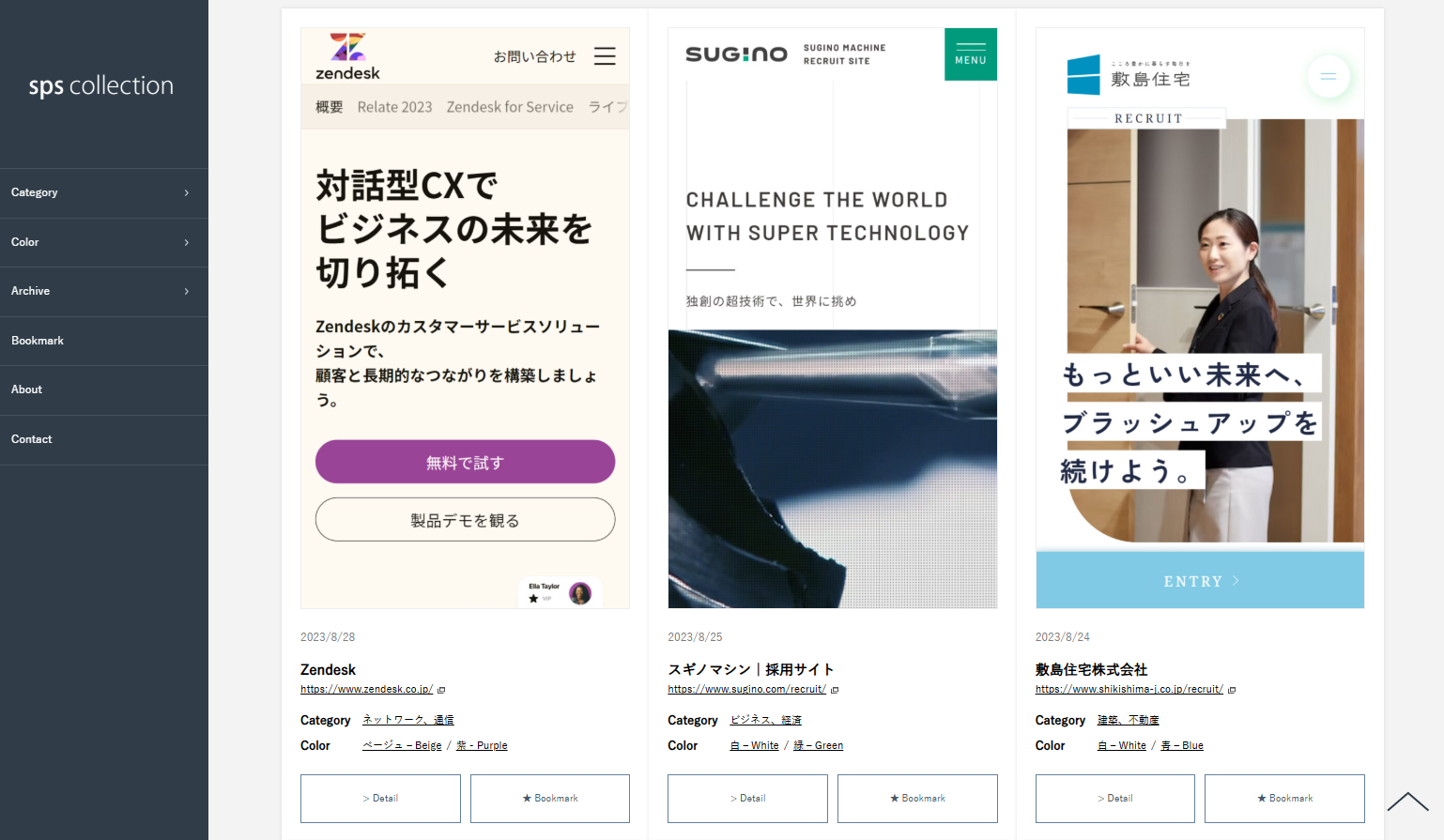This screenshot has width=1444, height=840.
Task: Bookmark the Zendesk entry
Action: pyautogui.click(x=550, y=799)
